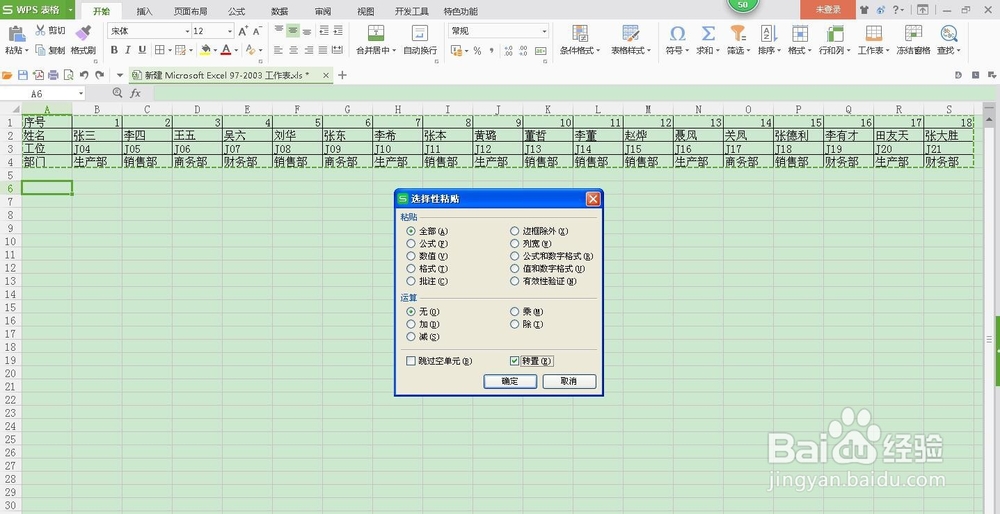Click the Omega symbol icon
The width and height of the screenshot is (1000, 514).
[x=677, y=33]
